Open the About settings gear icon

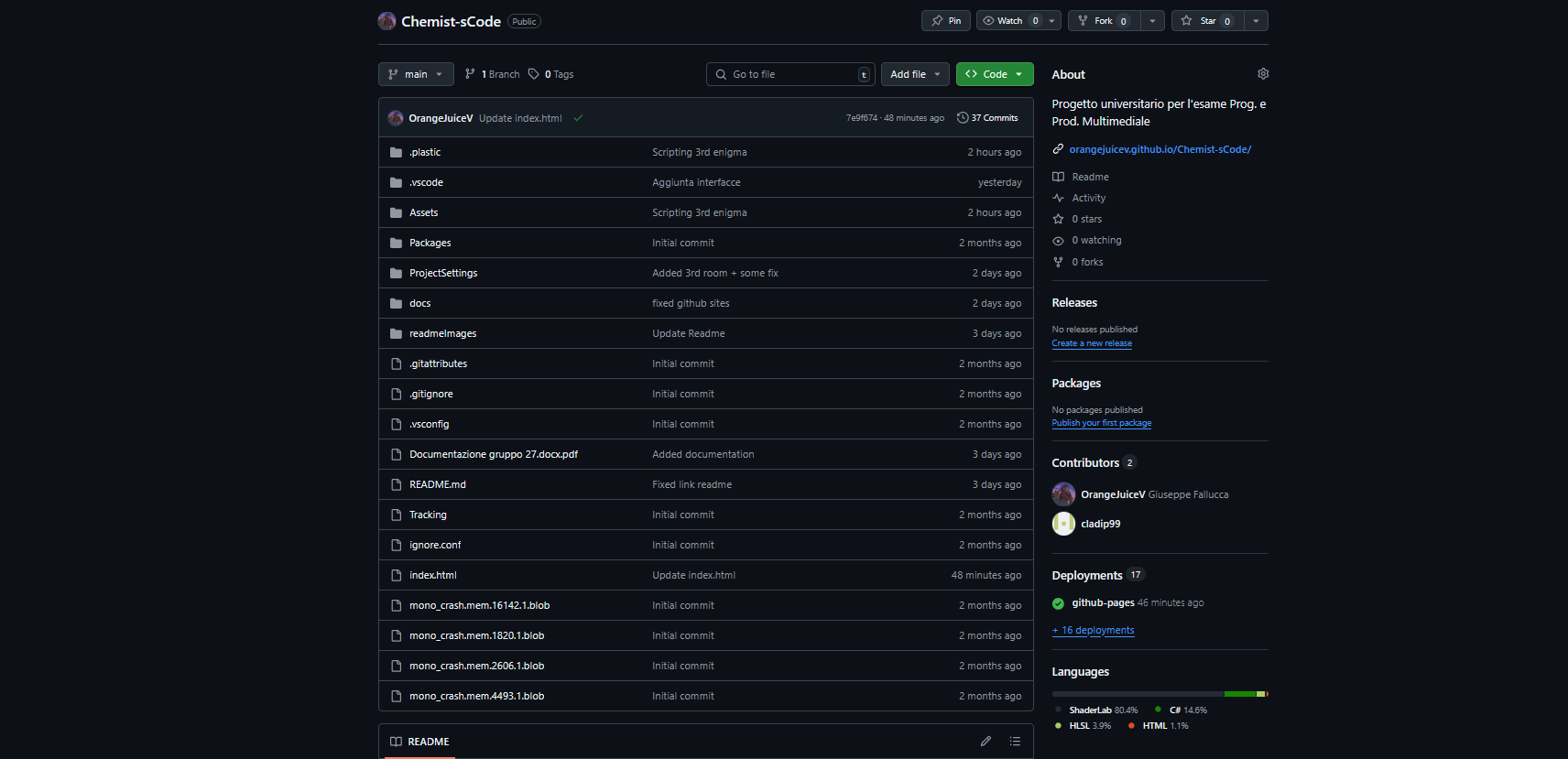(x=1263, y=73)
